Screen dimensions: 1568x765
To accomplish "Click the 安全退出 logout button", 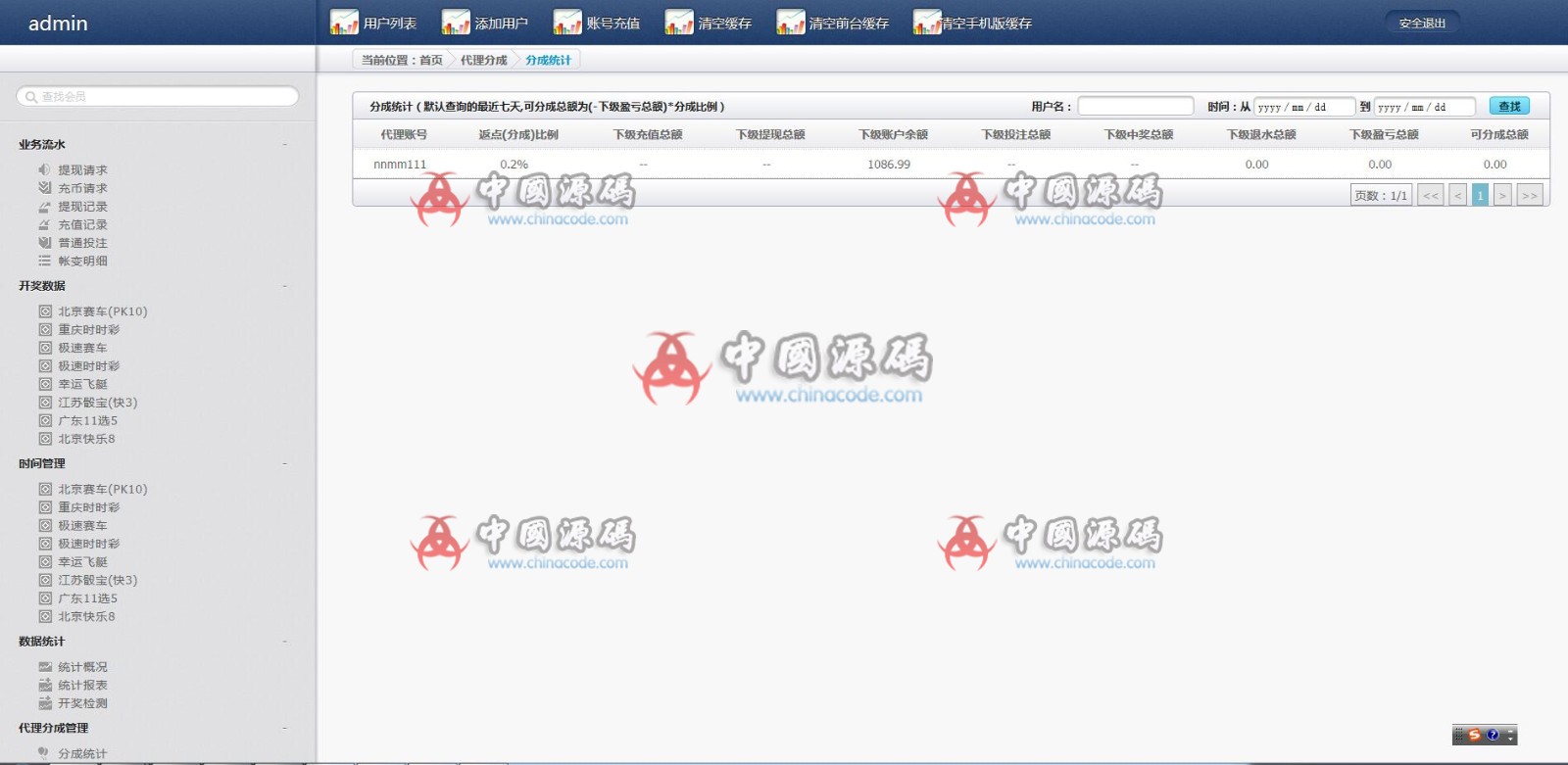I will [x=1422, y=23].
